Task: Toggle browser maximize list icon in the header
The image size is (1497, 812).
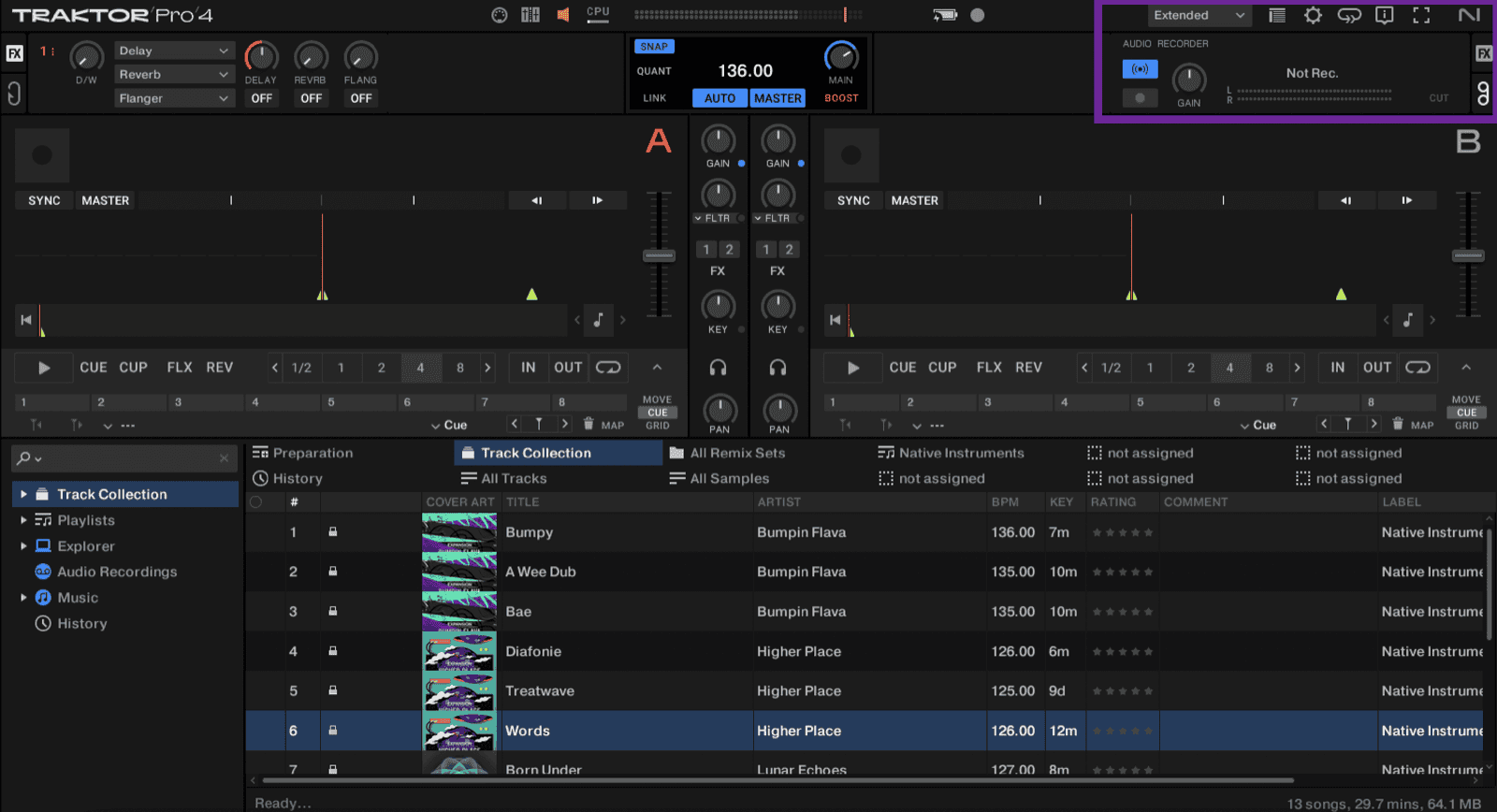Action: pyautogui.click(x=1277, y=15)
